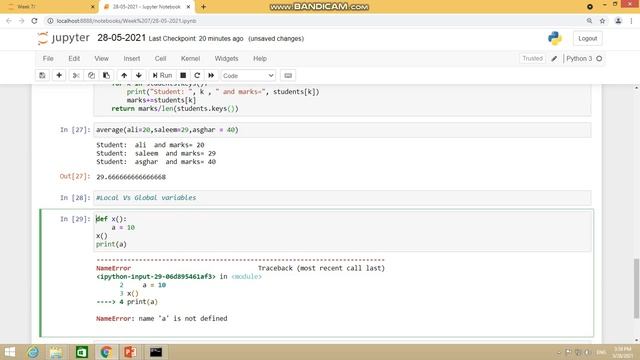The image size is (640, 360).
Task: Open a new browser tab with the plus icon
Action: 203,7
